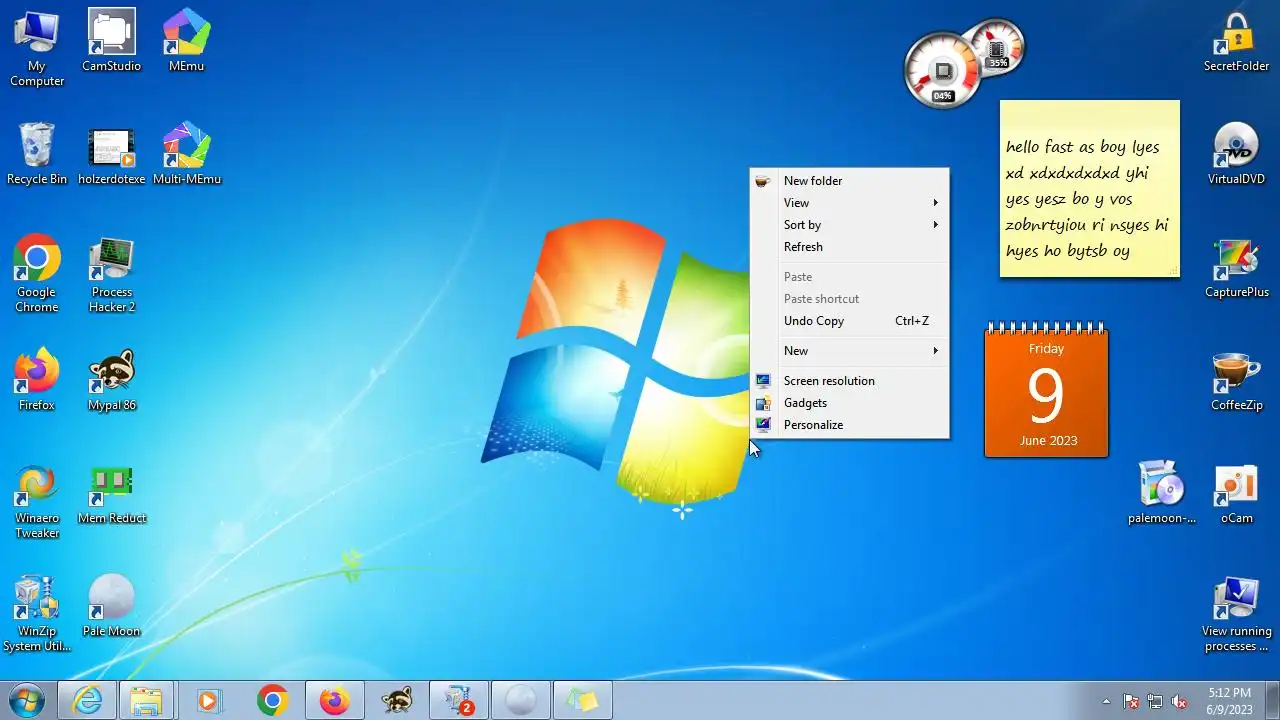Open Mypal raccoon taskbar button
The image size is (1280, 720).
click(x=397, y=701)
